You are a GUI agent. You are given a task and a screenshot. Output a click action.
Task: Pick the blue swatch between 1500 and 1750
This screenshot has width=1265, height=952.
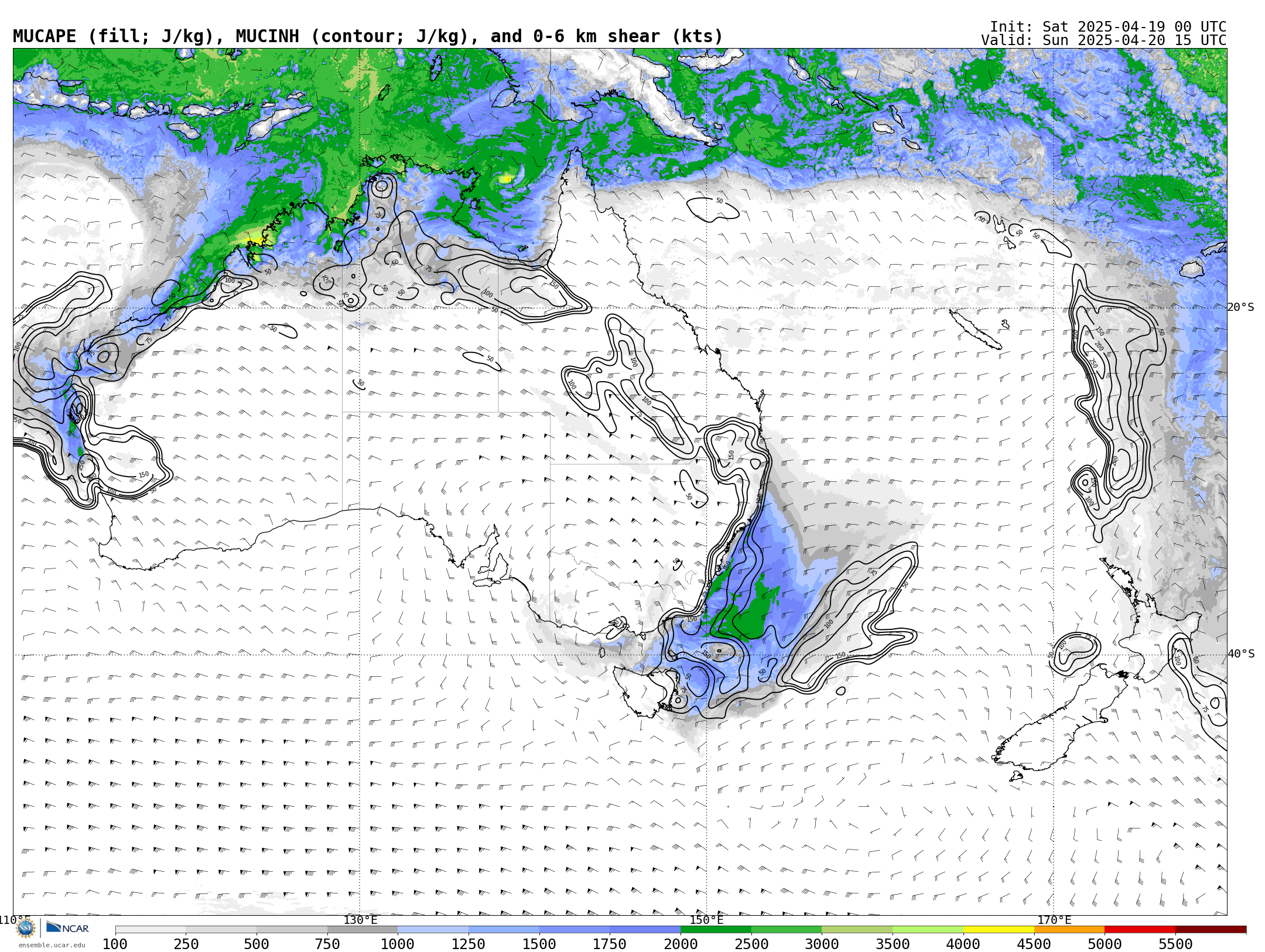point(575,929)
